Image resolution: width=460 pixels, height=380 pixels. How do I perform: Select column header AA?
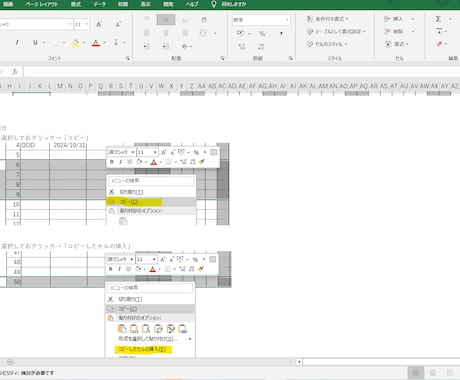[202, 86]
